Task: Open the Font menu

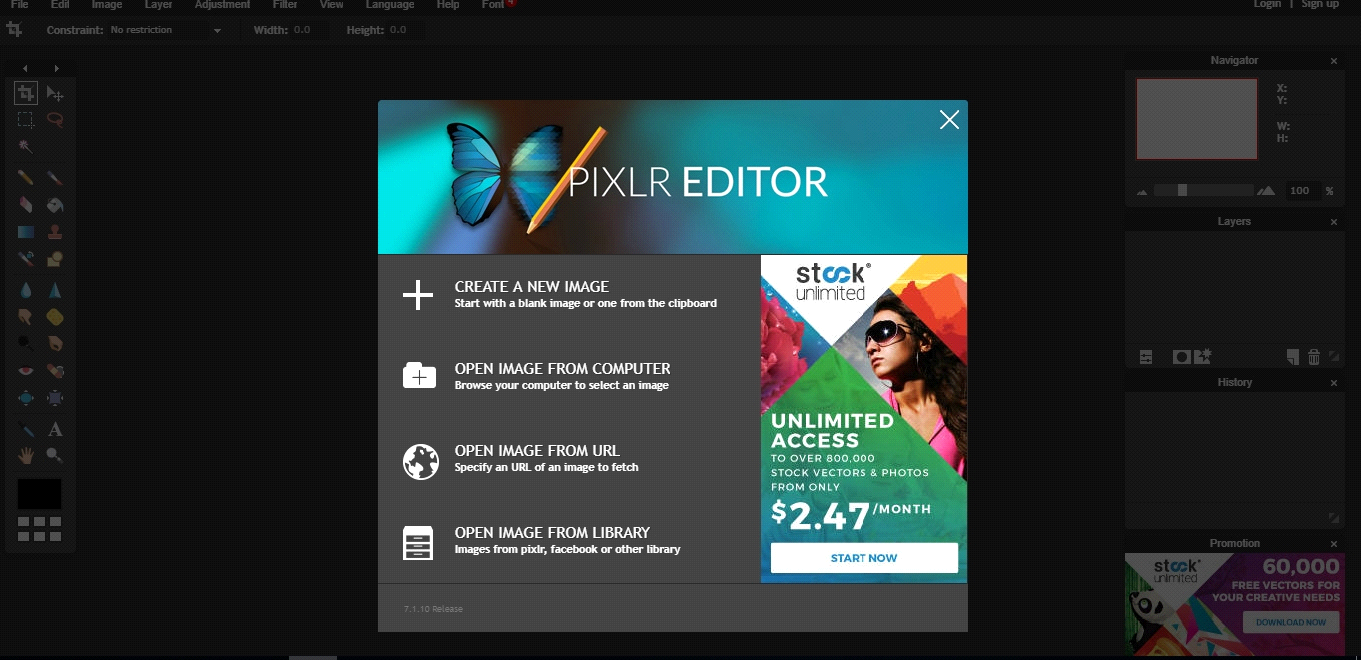Action: pyautogui.click(x=493, y=5)
